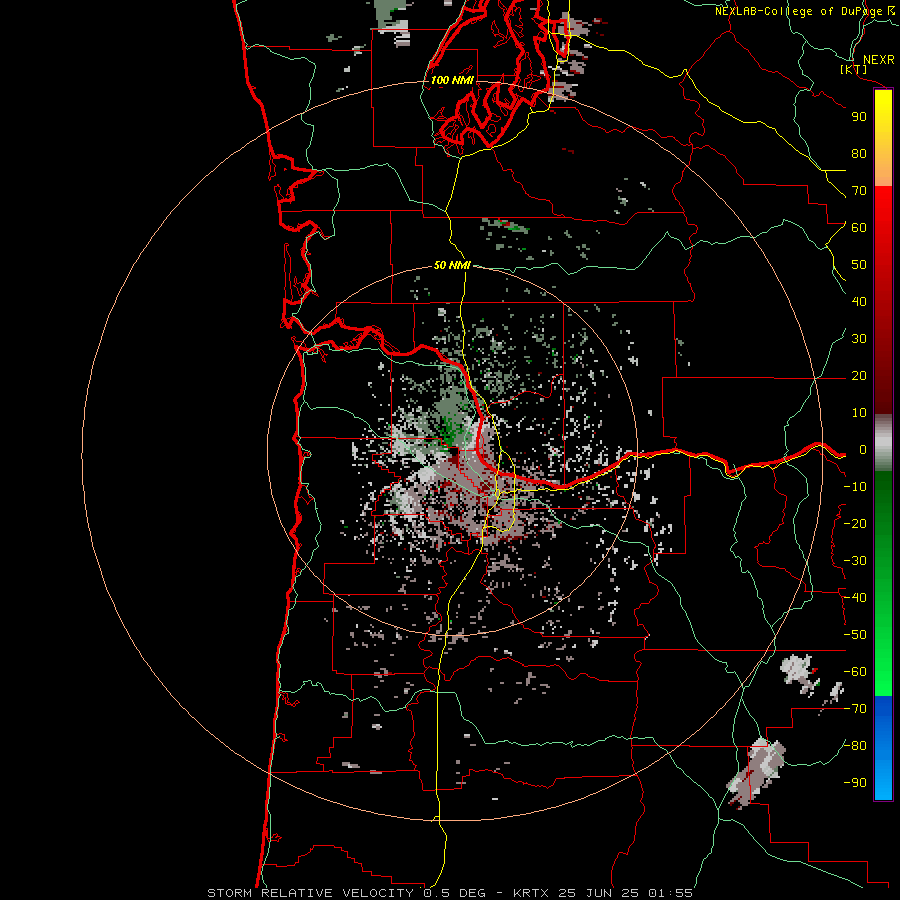Click the 80 value on the velocity scale

(859, 154)
